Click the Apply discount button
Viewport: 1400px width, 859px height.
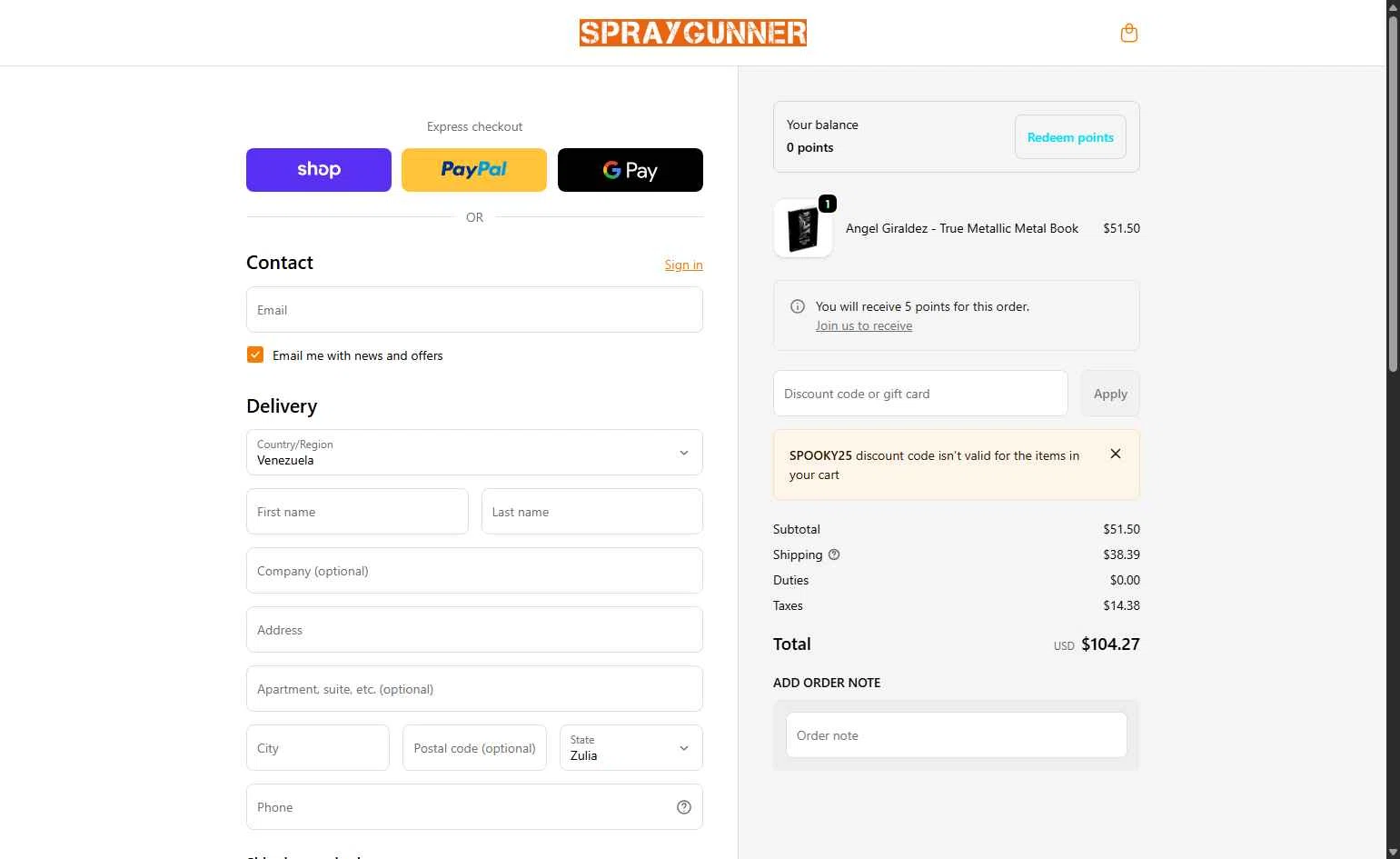1110,394
